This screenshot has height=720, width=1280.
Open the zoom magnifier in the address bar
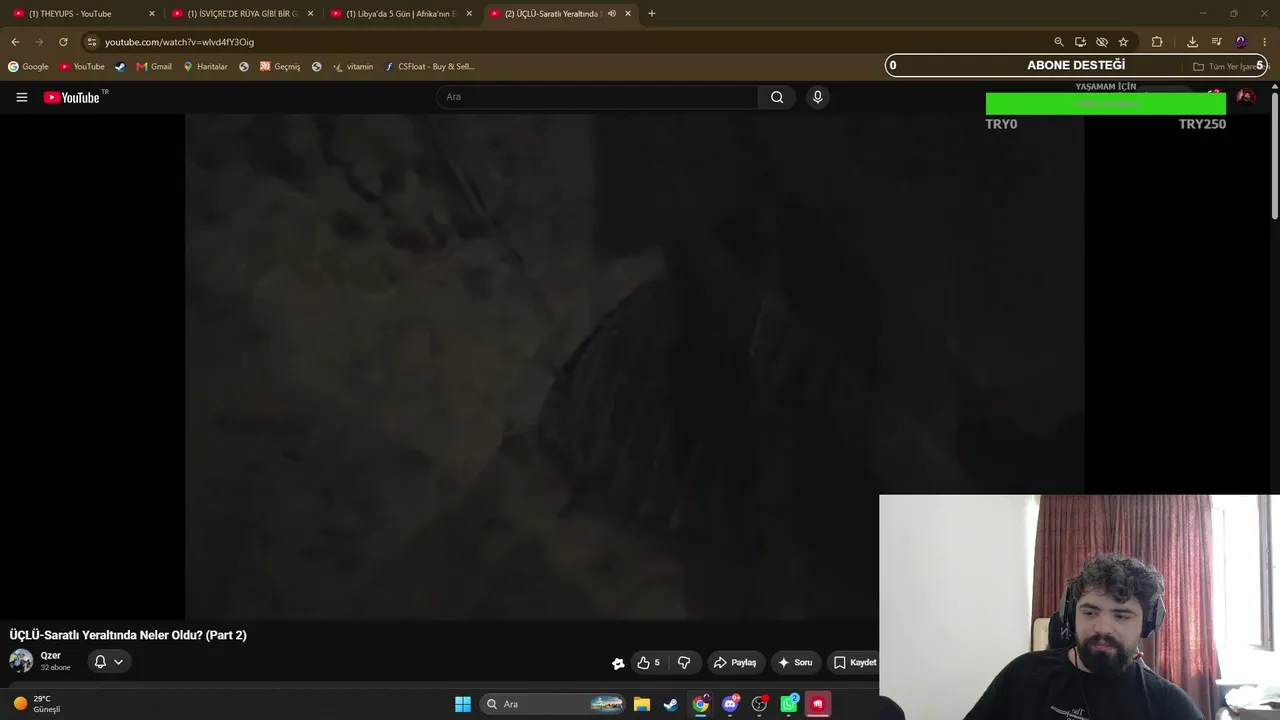(x=1059, y=42)
